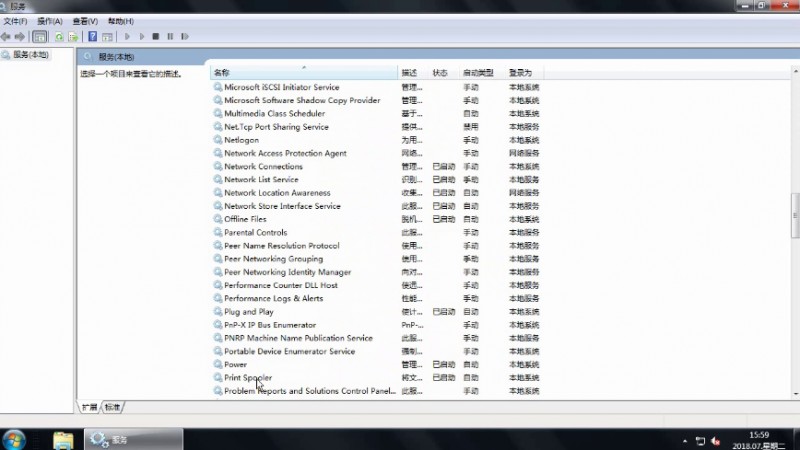Click the 禁用 startup type of Net.Tcp Port Sharing
The height and width of the screenshot is (450, 800).
pyautogui.click(x=471, y=127)
